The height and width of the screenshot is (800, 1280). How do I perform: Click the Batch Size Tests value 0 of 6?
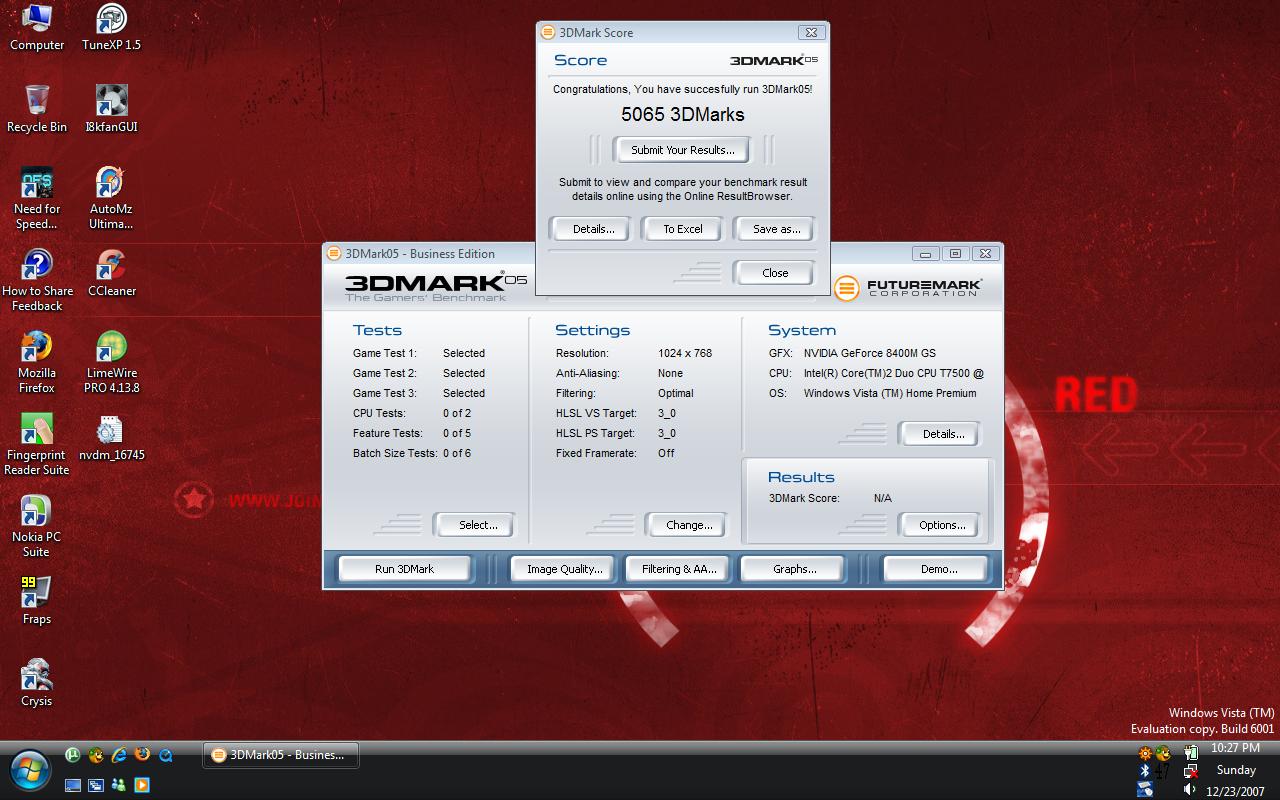[457, 453]
